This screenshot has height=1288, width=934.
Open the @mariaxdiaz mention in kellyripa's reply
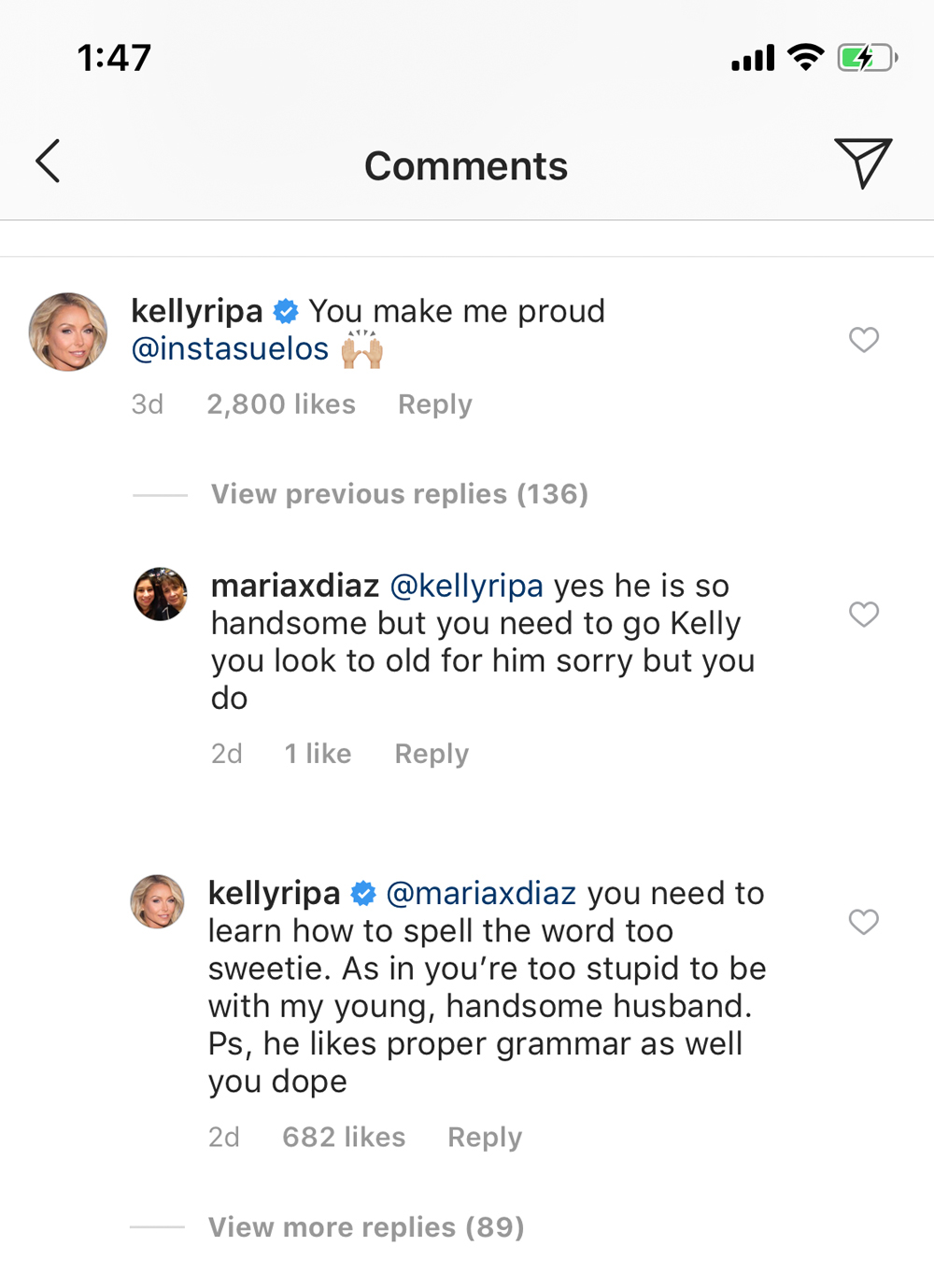point(479,893)
